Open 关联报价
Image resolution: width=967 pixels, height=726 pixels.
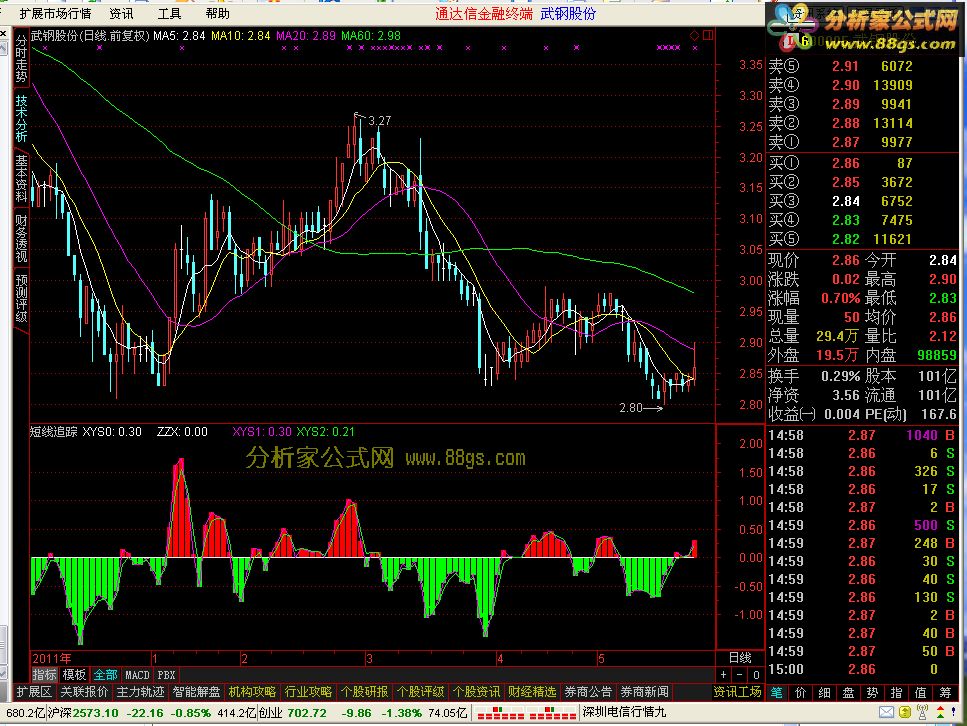84,692
